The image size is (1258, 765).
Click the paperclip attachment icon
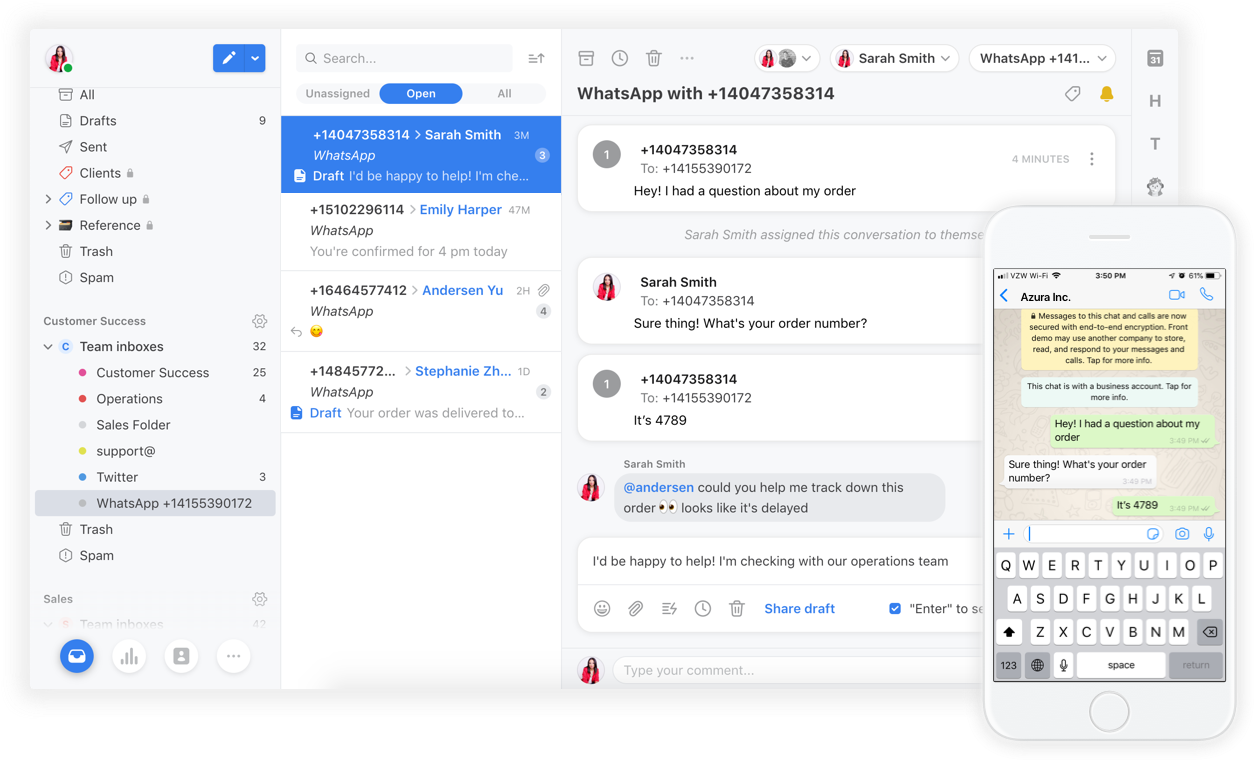click(635, 608)
